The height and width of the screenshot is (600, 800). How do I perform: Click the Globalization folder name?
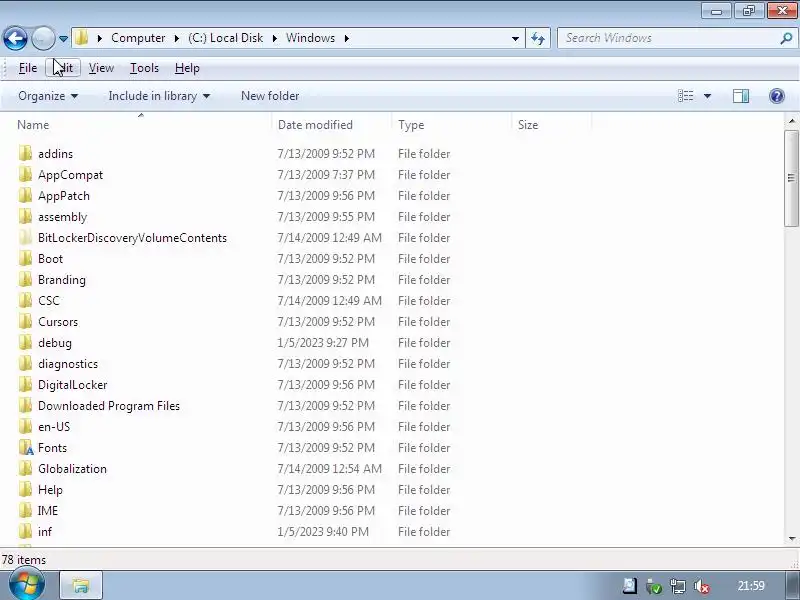[x=72, y=468]
